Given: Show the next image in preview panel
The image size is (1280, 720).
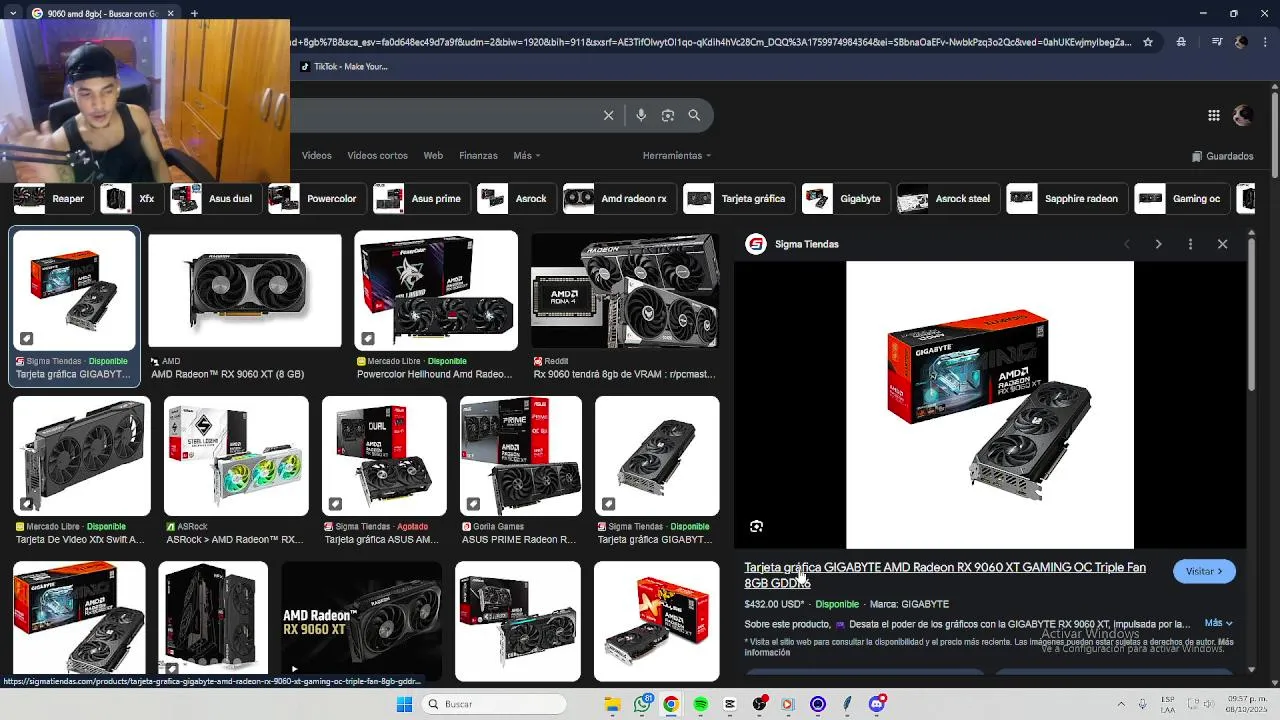Looking at the screenshot, I should click(x=1158, y=244).
